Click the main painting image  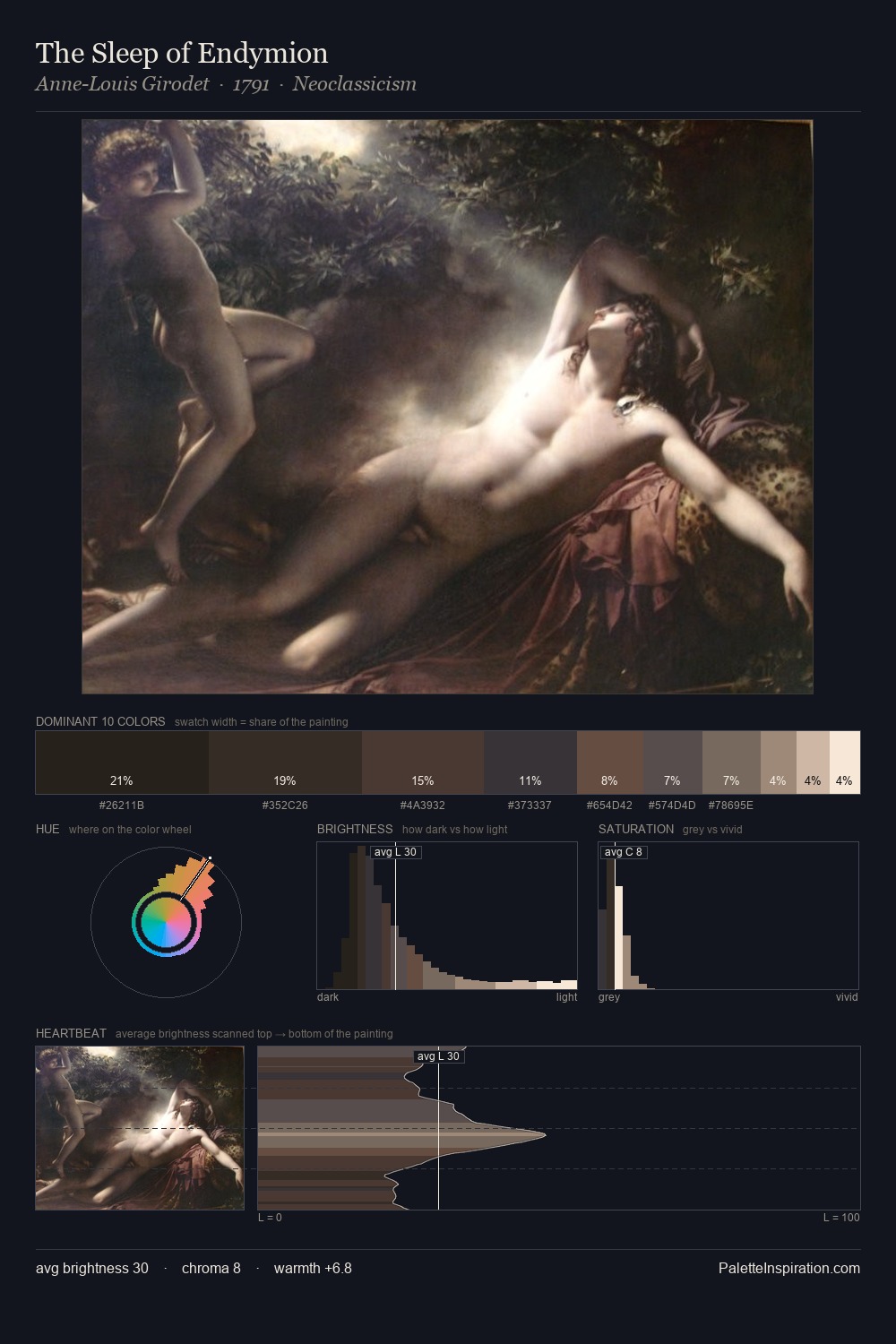447,407
